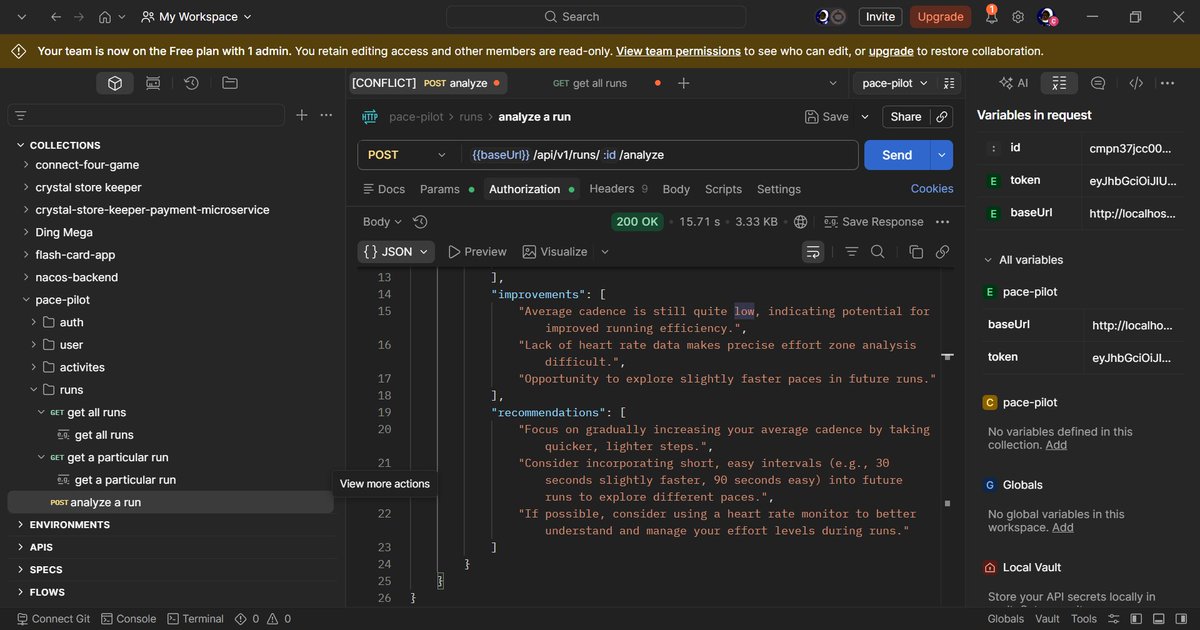Collapse the All variables section
The height and width of the screenshot is (630, 1200).
point(988,260)
